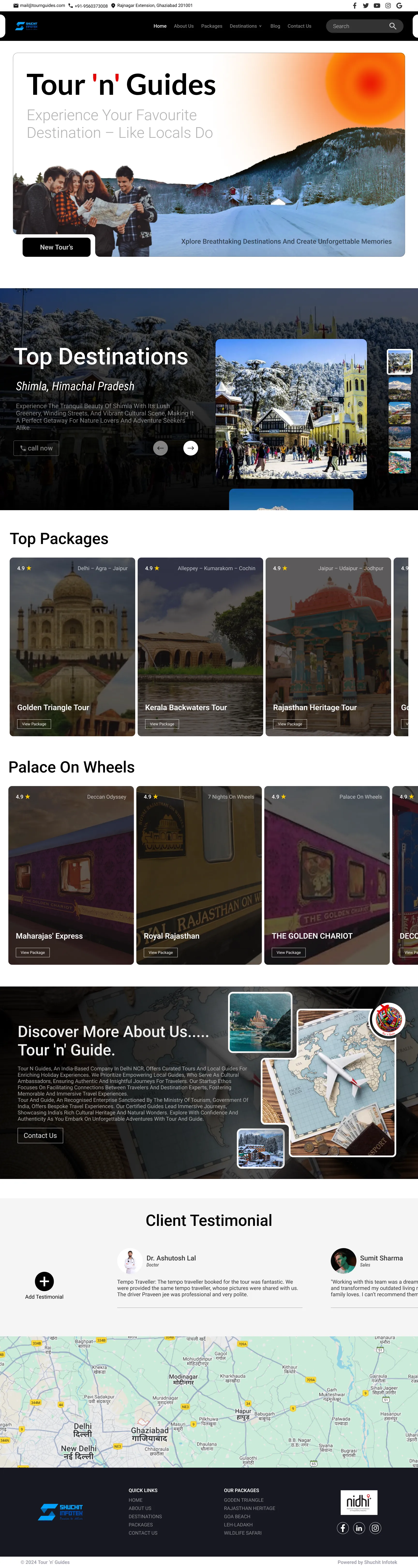The width and height of the screenshot is (418, 1568).
Task: Open the LinkedIn icon in footer
Action: (x=359, y=1528)
